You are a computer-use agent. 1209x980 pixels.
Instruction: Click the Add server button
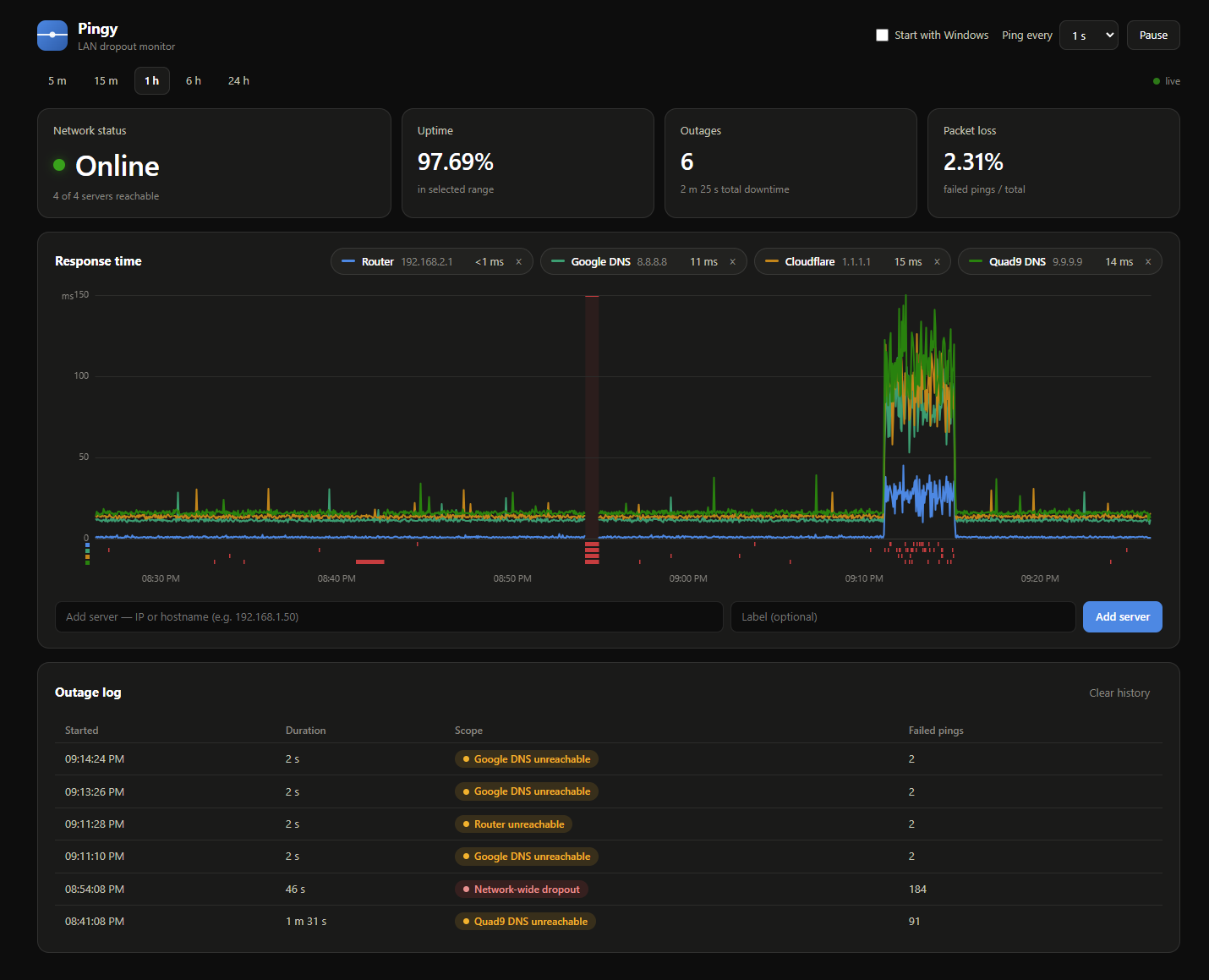point(1122,617)
